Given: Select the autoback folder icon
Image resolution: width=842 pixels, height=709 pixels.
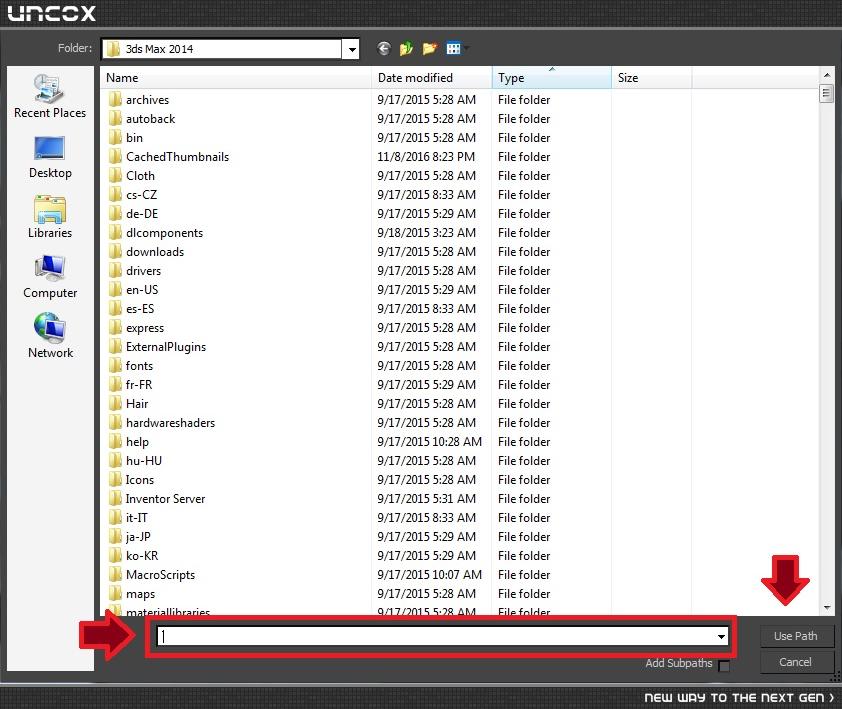Looking at the screenshot, I should (x=114, y=119).
